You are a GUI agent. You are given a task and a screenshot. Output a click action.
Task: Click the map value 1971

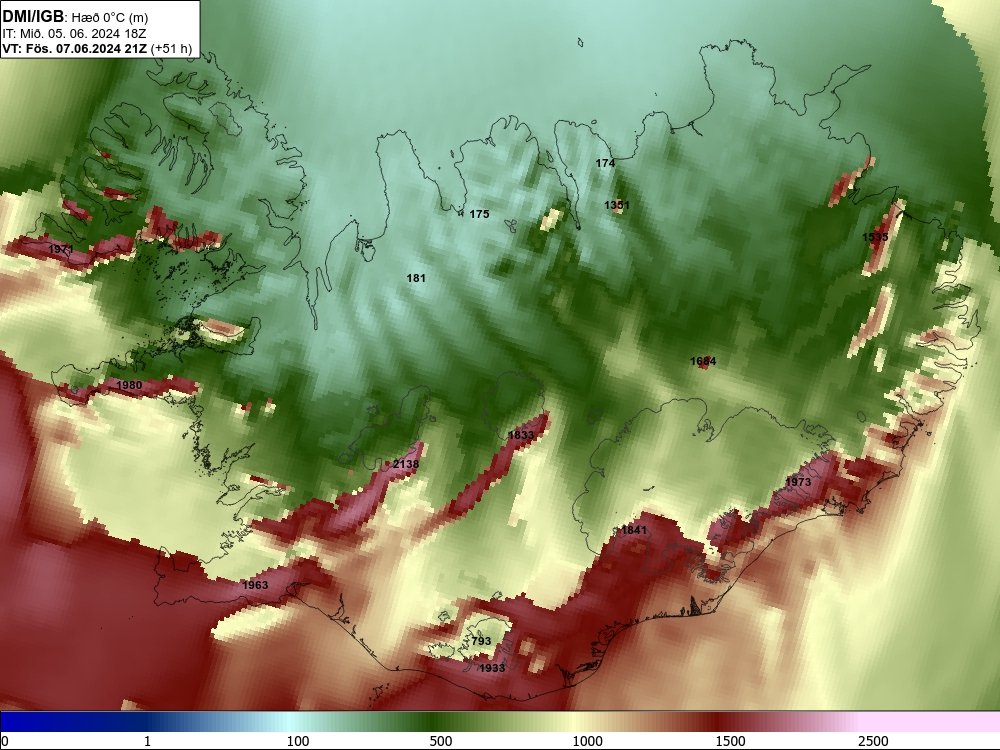click(61, 249)
